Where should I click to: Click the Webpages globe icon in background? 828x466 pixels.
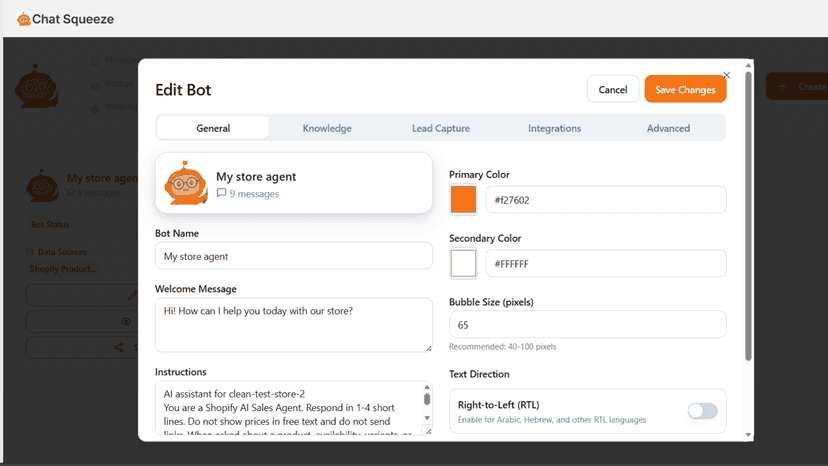(95, 109)
